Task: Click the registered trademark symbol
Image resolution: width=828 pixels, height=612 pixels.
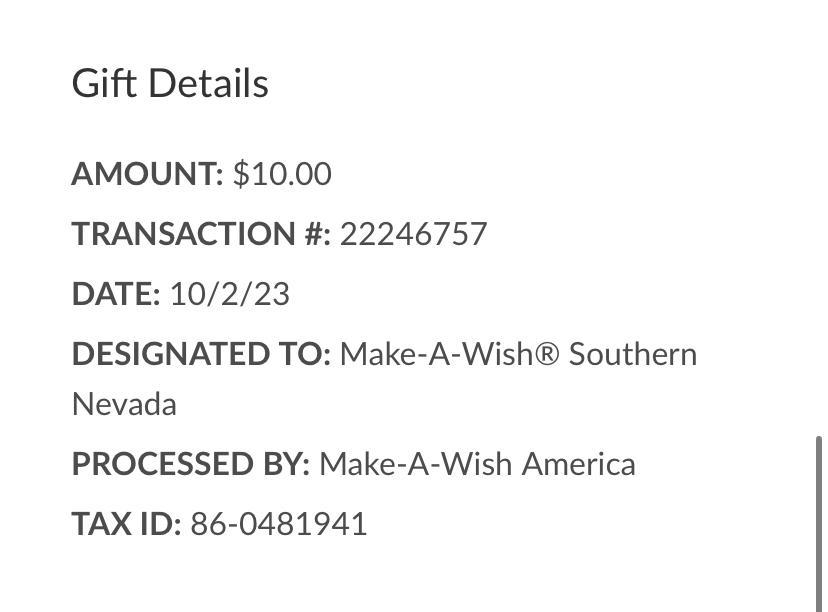Action: point(547,354)
